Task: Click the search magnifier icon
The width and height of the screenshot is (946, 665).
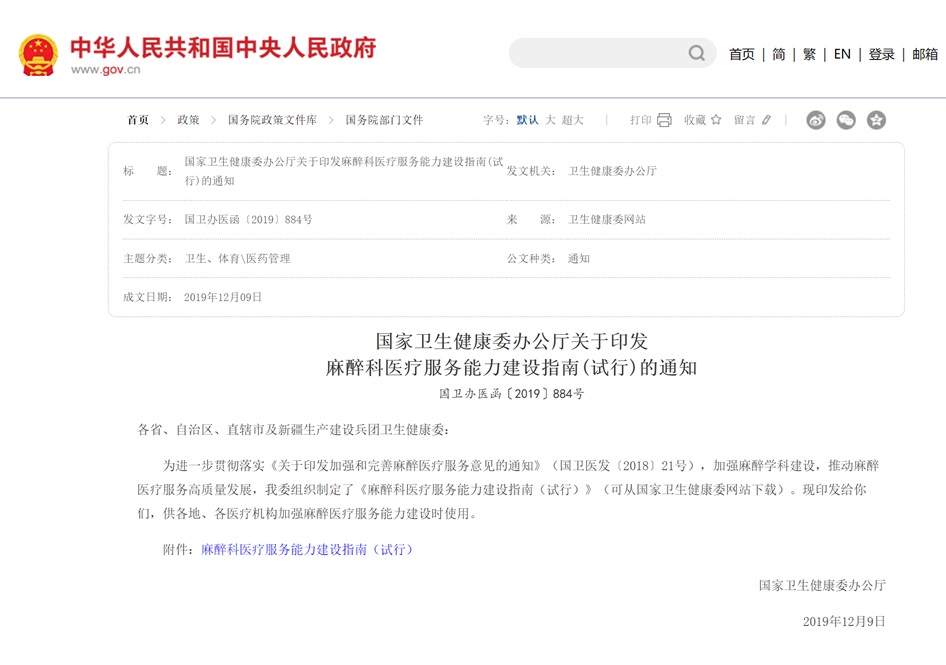Action: pos(696,53)
